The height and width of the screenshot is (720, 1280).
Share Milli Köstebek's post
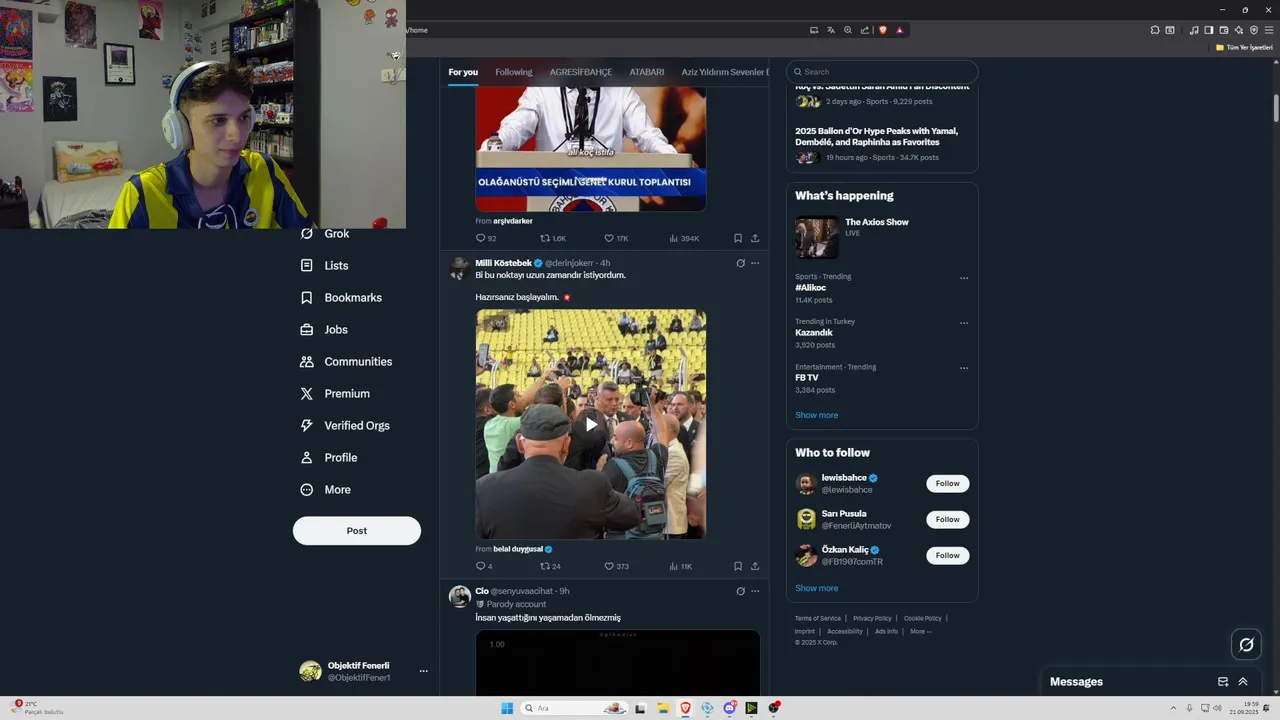click(755, 566)
